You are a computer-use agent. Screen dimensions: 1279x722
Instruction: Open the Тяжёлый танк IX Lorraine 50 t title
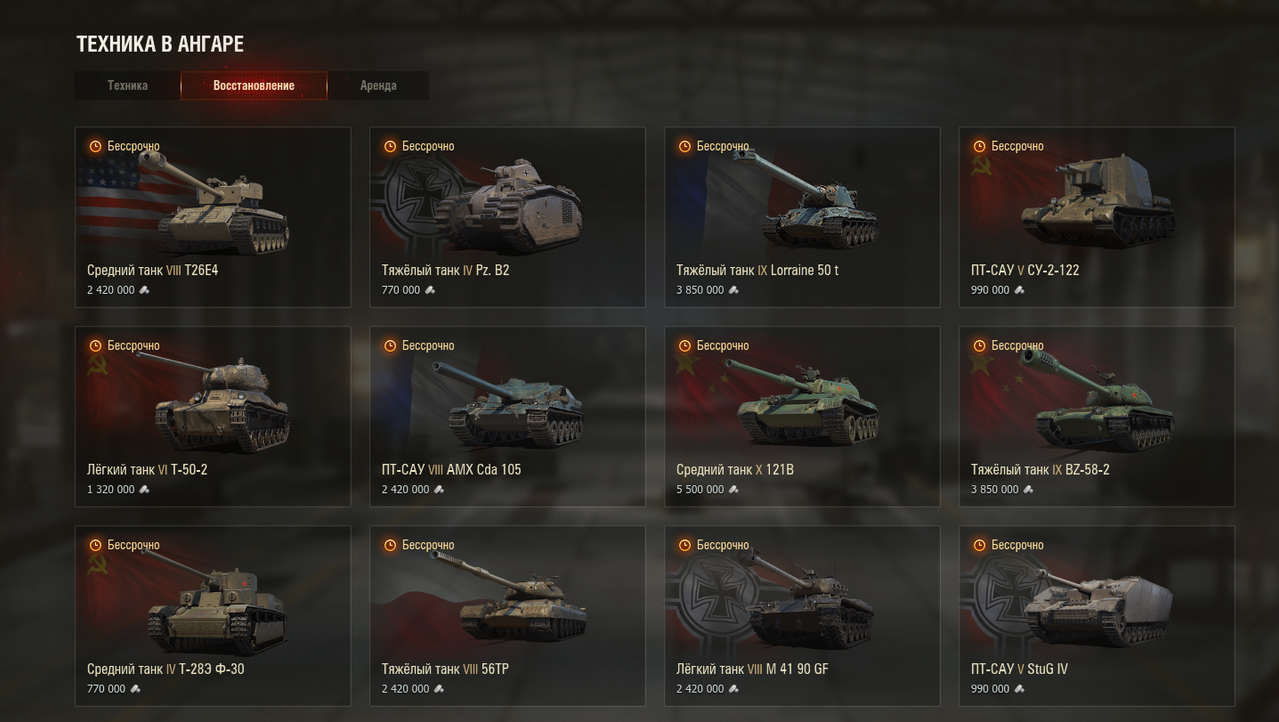(757, 270)
